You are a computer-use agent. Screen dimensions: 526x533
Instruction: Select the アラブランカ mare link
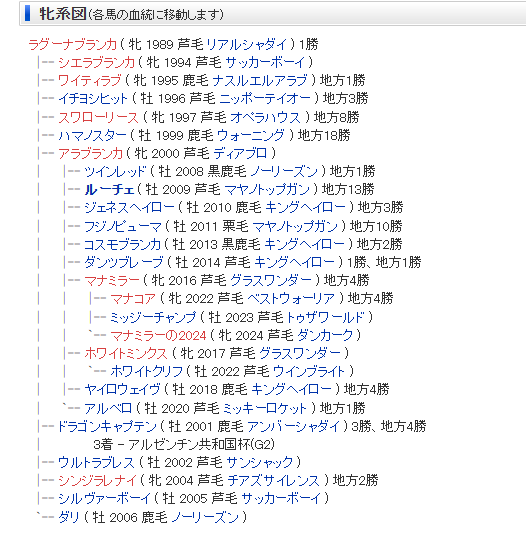tap(90, 154)
